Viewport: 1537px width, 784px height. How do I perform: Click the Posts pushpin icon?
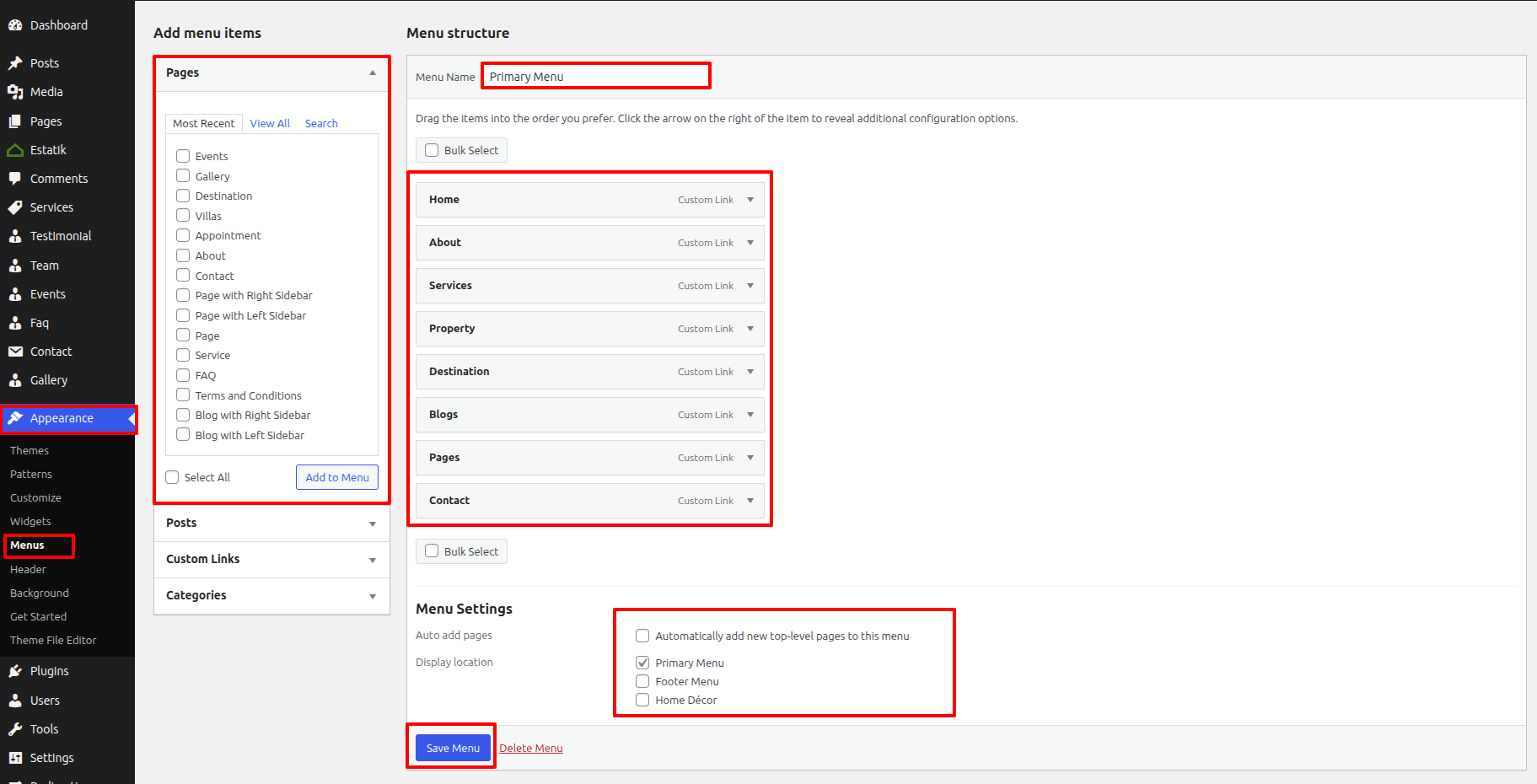click(x=15, y=63)
